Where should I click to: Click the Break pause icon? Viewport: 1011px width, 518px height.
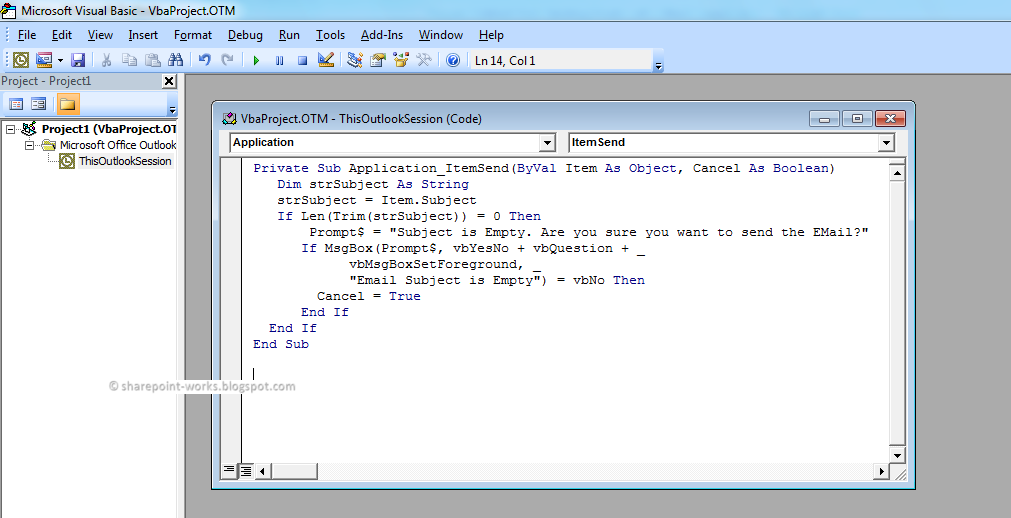point(279,61)
